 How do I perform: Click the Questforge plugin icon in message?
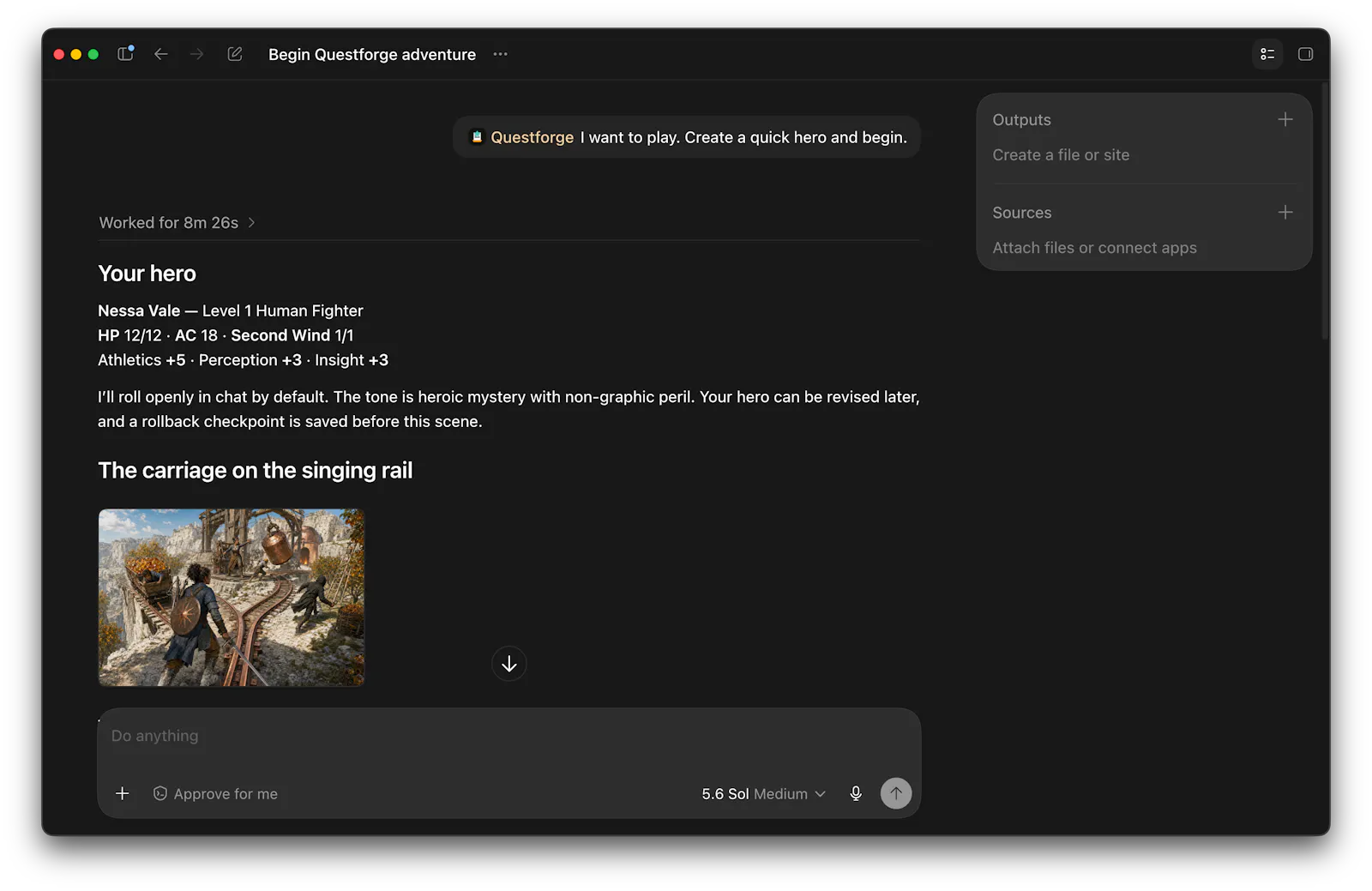point(478,137)
